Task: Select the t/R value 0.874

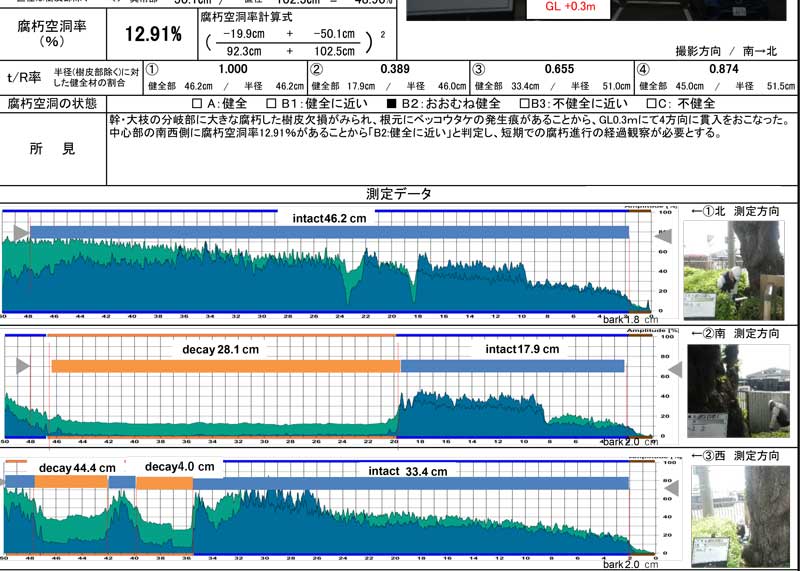Action: click(723, 69)
